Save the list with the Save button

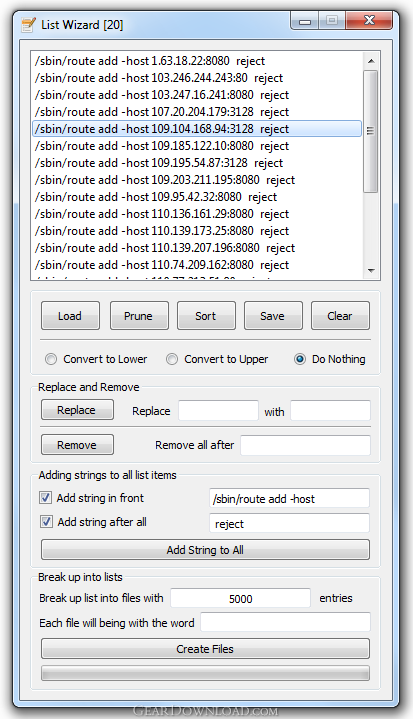click(x=273, y=315)
